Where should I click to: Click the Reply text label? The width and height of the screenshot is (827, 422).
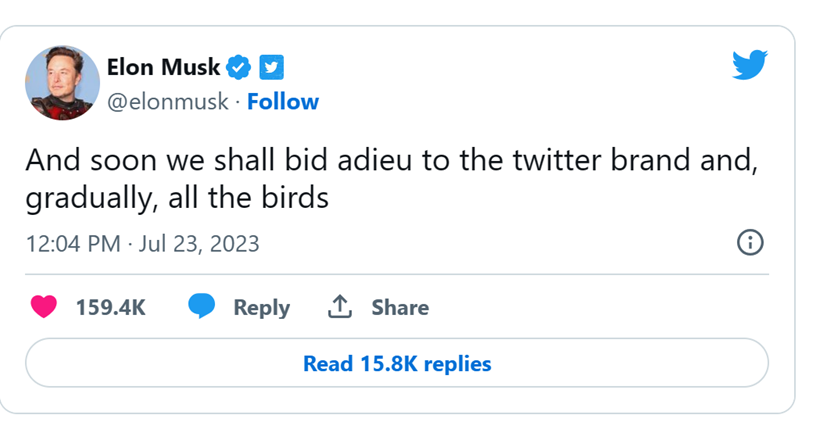click(x=261, y=308)
